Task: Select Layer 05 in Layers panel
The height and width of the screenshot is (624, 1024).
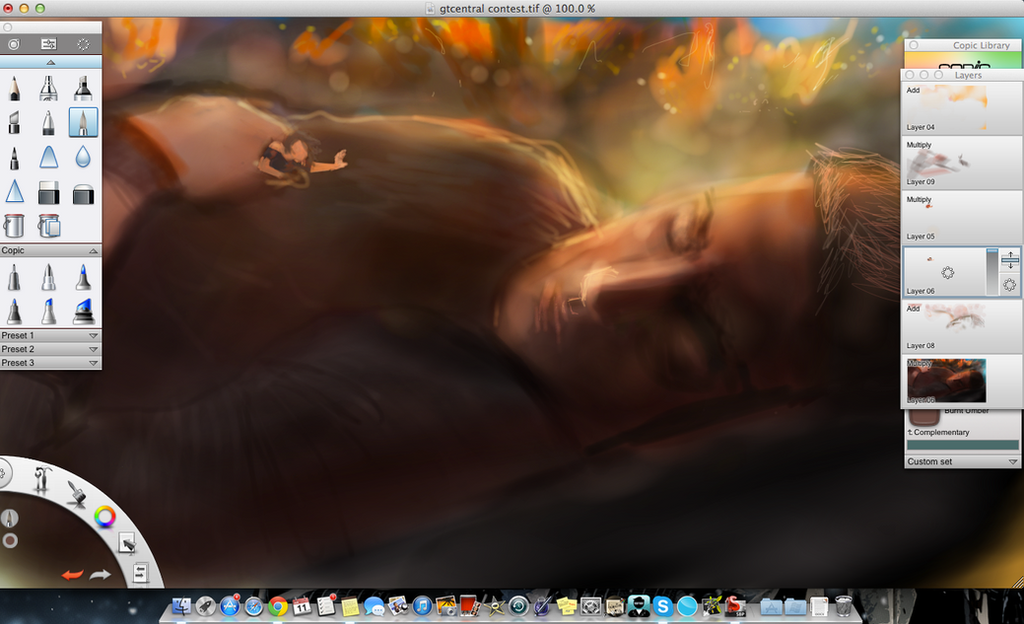Action: [x=961, y=217]
